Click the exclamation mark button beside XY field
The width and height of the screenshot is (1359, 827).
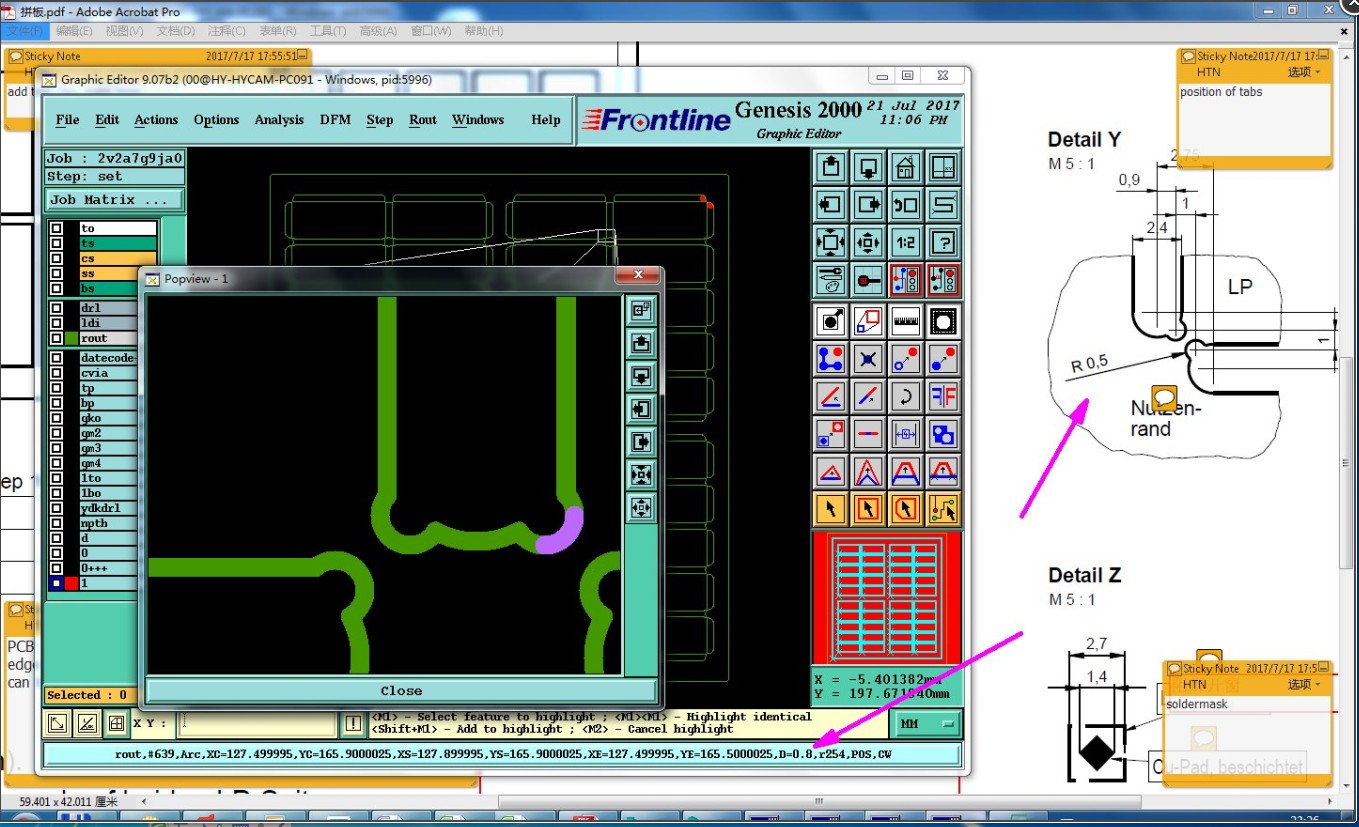[x=353, y=723]
